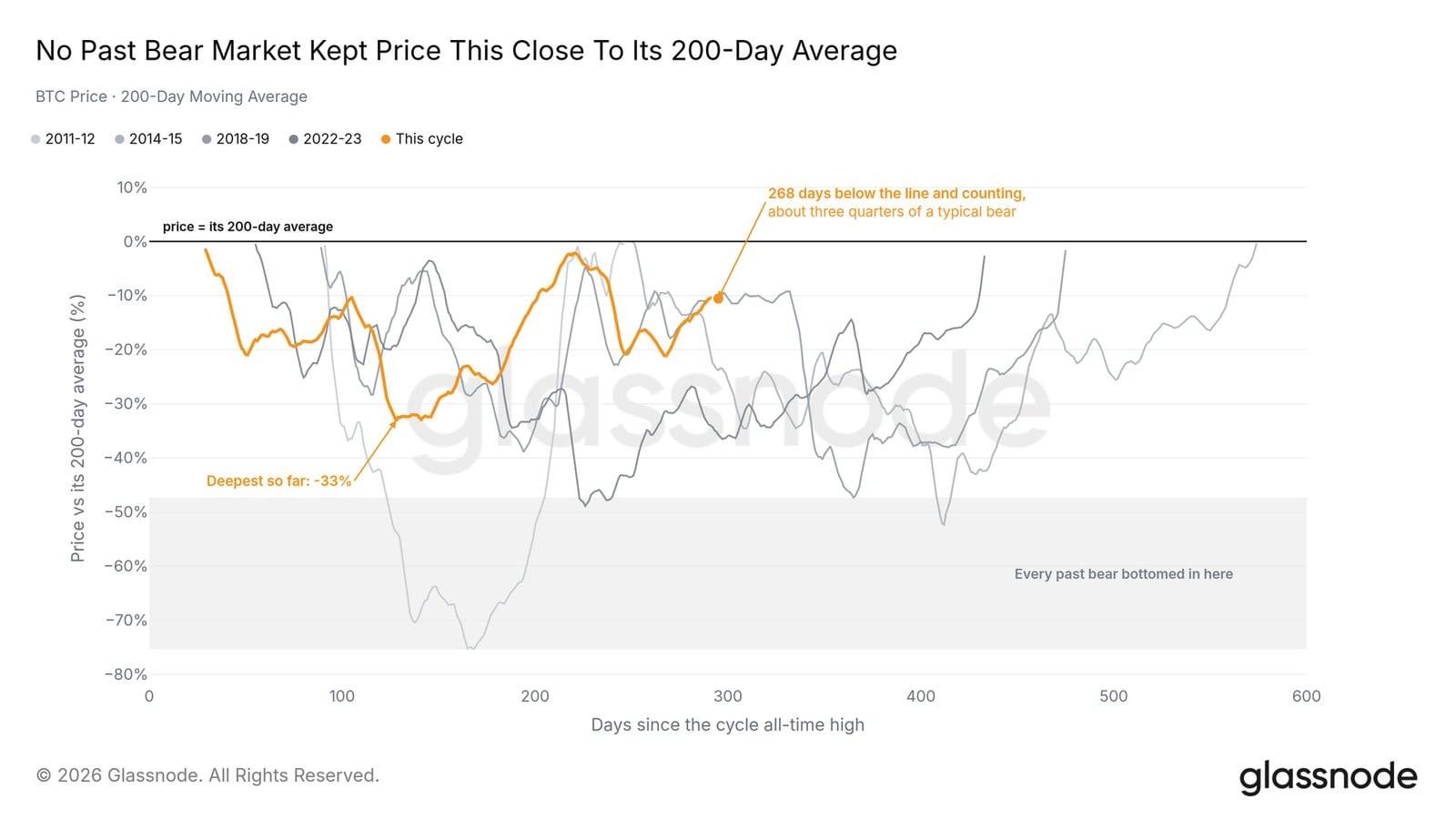The width and height of the screenshot is (1456, 819).
Task: Toggle the 2011-12 legend series
Action: [63, 139]
